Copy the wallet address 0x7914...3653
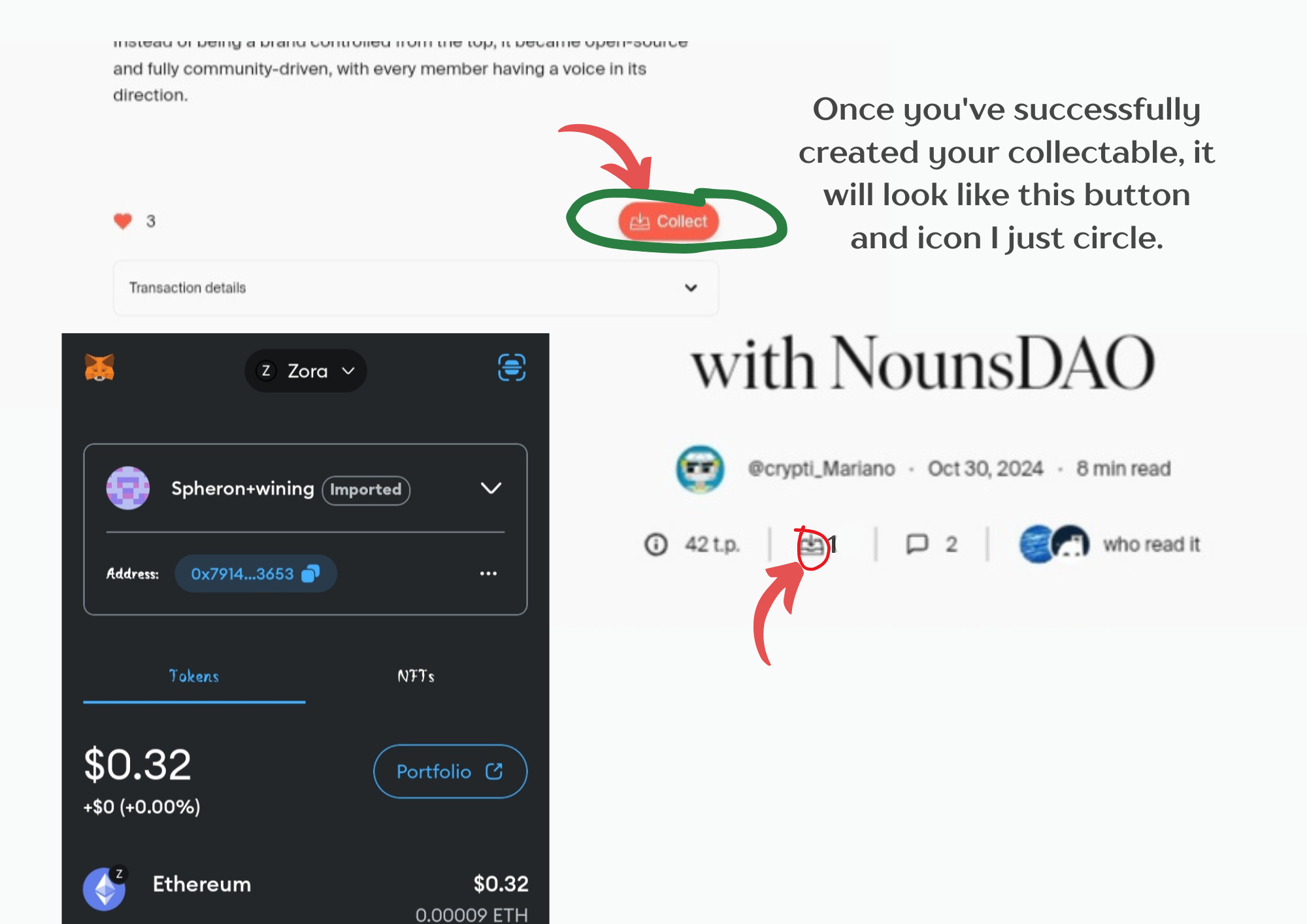Image resolution: width=1307 pixels, height=924 pixels. coord(256,574)
